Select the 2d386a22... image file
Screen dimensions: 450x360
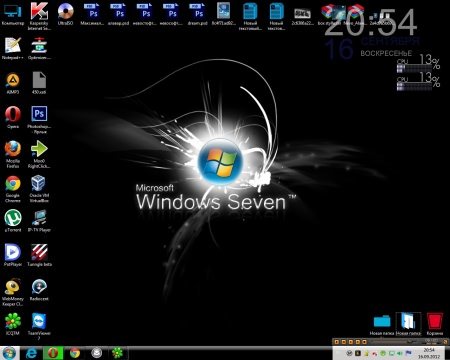click(302, 16)
